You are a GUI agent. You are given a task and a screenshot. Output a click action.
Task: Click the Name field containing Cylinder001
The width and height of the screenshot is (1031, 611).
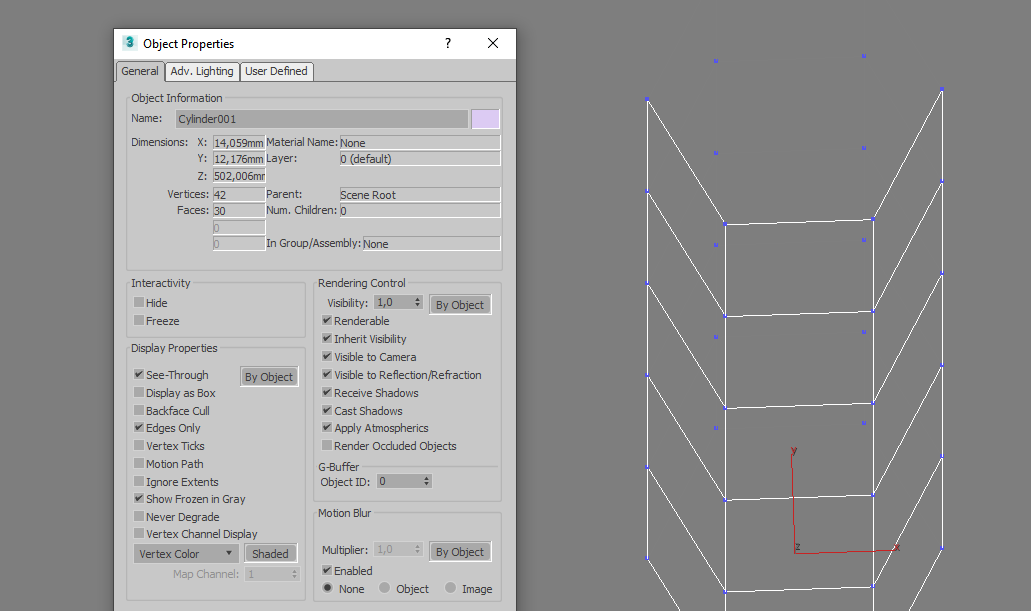pos(322,119)
